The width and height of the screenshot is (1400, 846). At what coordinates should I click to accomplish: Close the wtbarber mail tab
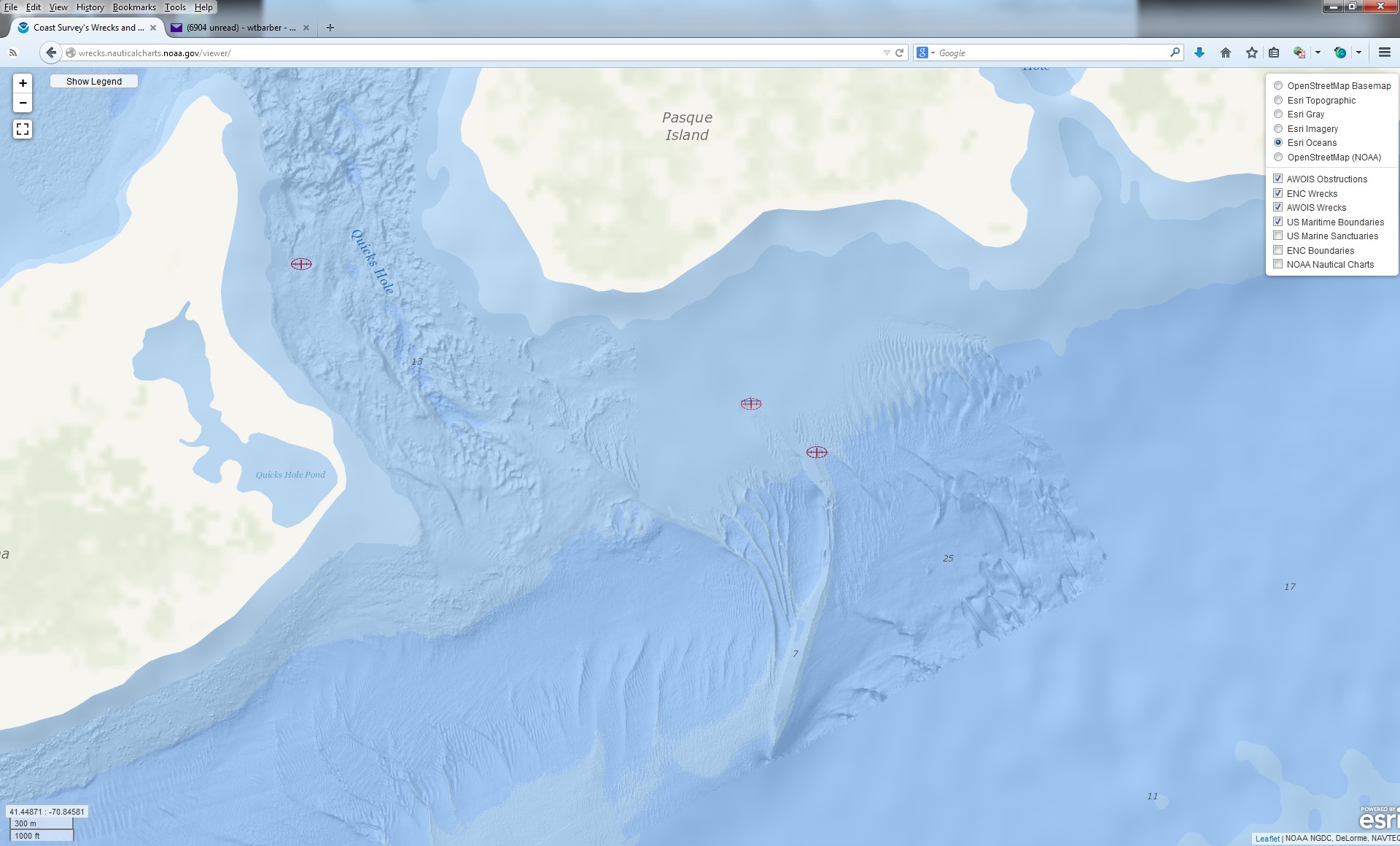[x=306, y=28]
